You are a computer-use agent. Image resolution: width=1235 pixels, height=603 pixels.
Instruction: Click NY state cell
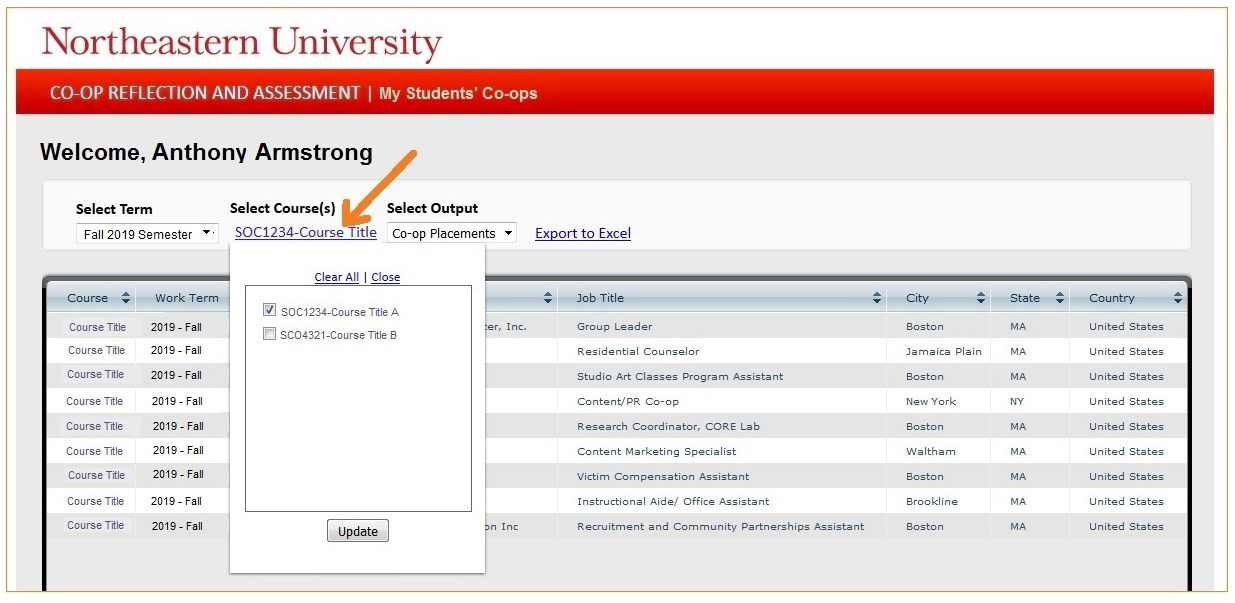pos(1018,402)
